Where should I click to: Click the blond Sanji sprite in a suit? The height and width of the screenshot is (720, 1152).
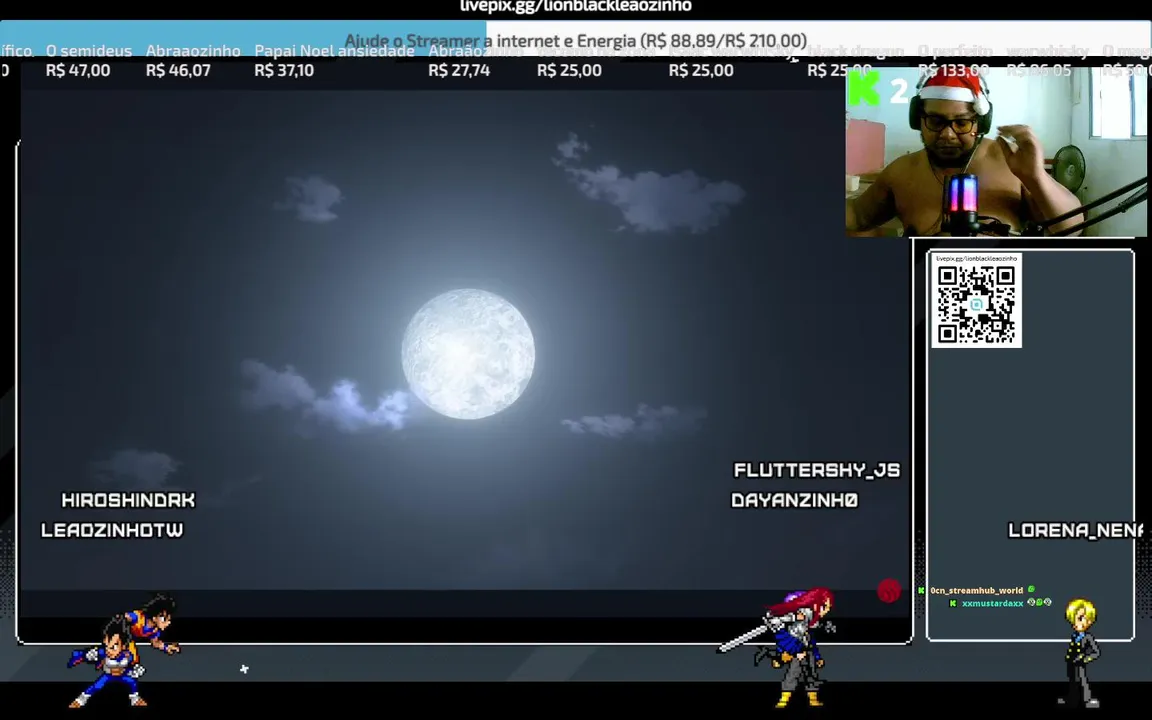tap(1081, 654)
